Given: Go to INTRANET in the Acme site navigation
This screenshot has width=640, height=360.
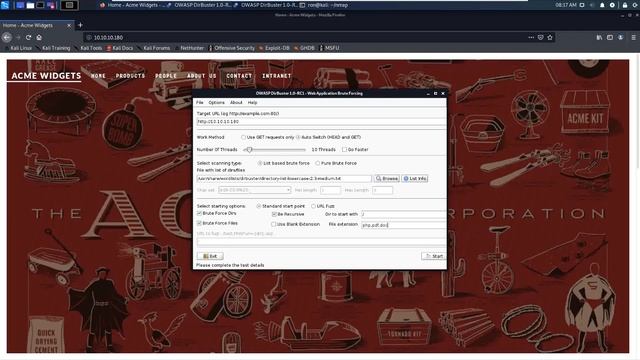Looking at the screenshot, I should click(277, 76).
